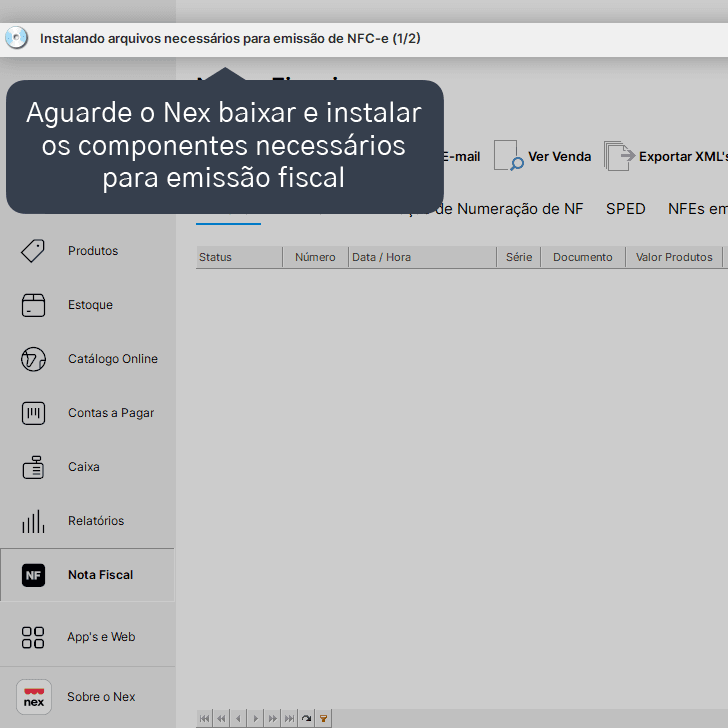Image resolution: width=728 pixels, height=728 pixels.
Task: Sort by the Data / Hora column header
Action: tap(422, 257)
